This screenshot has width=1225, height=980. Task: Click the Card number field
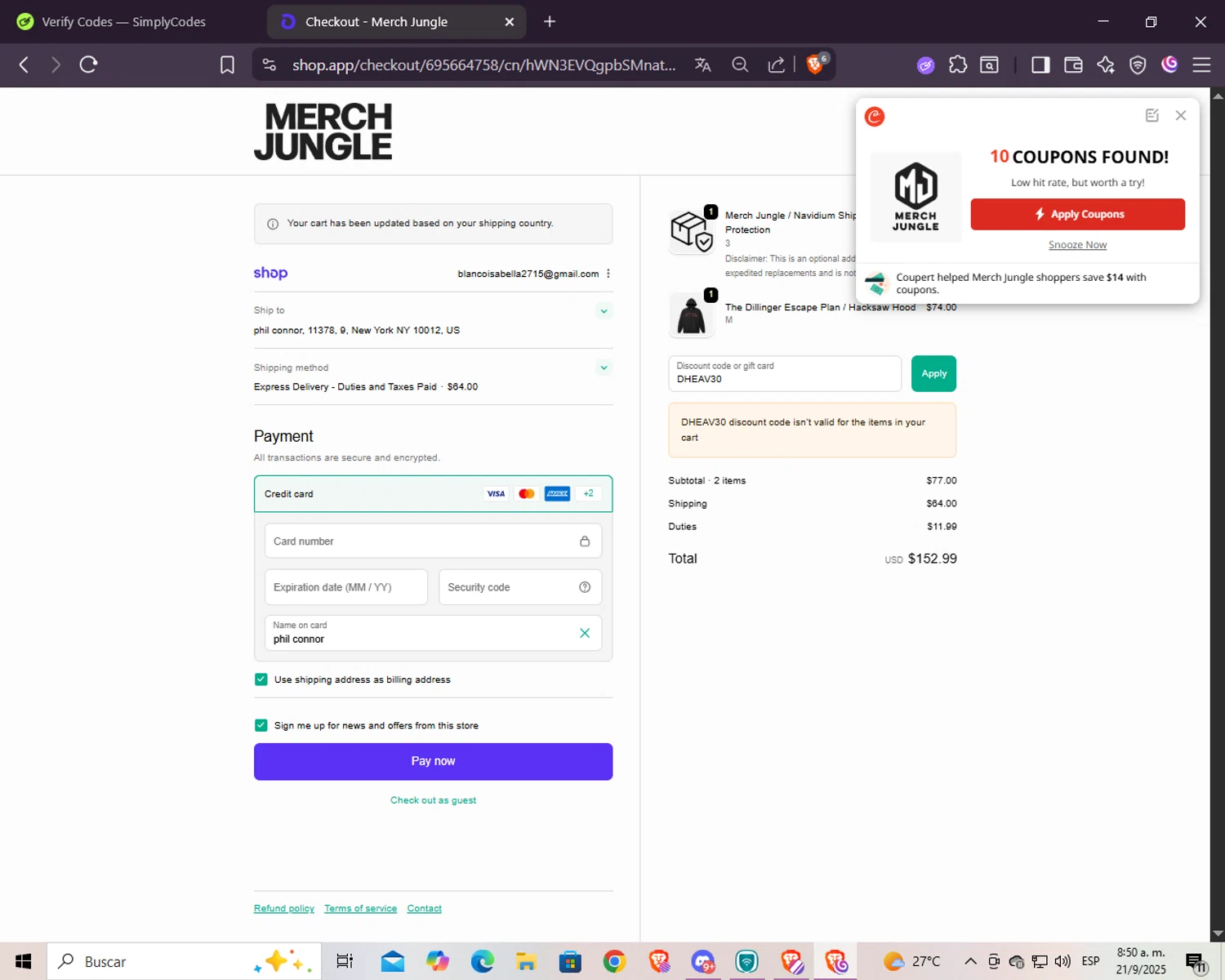(x=433, y=541)
